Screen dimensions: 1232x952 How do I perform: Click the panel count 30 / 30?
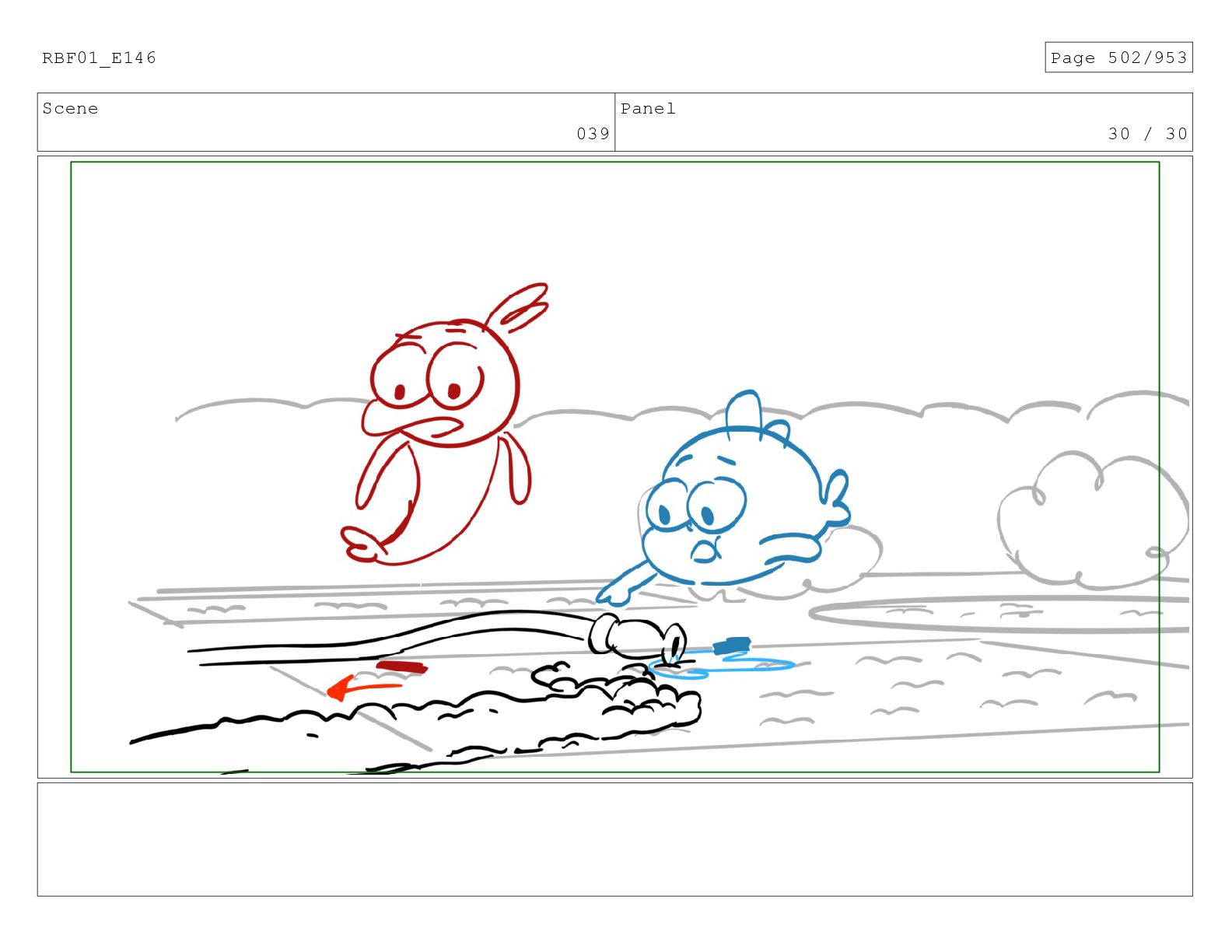click(x=1147, y=134)
